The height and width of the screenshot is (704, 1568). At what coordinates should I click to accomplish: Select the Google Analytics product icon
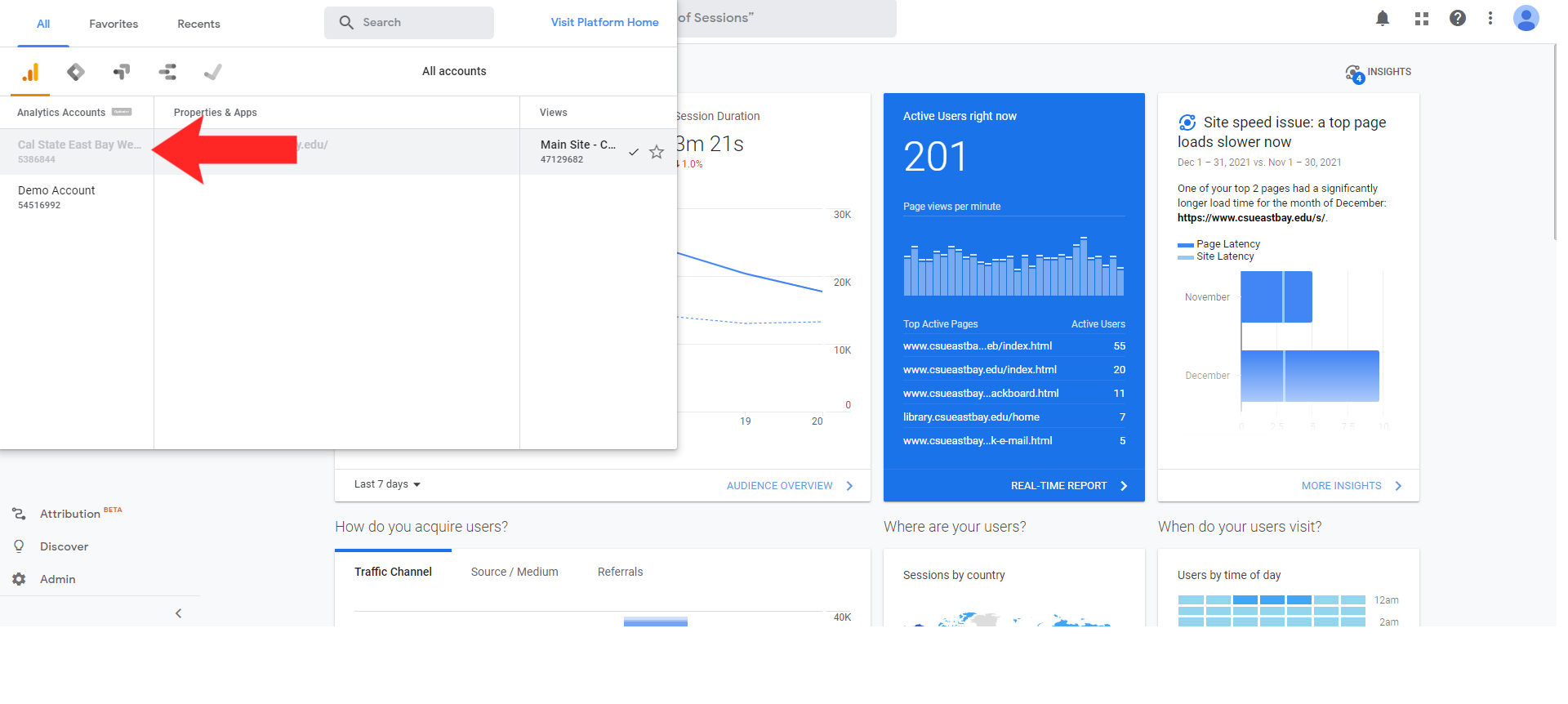click(x=30, y=72)
